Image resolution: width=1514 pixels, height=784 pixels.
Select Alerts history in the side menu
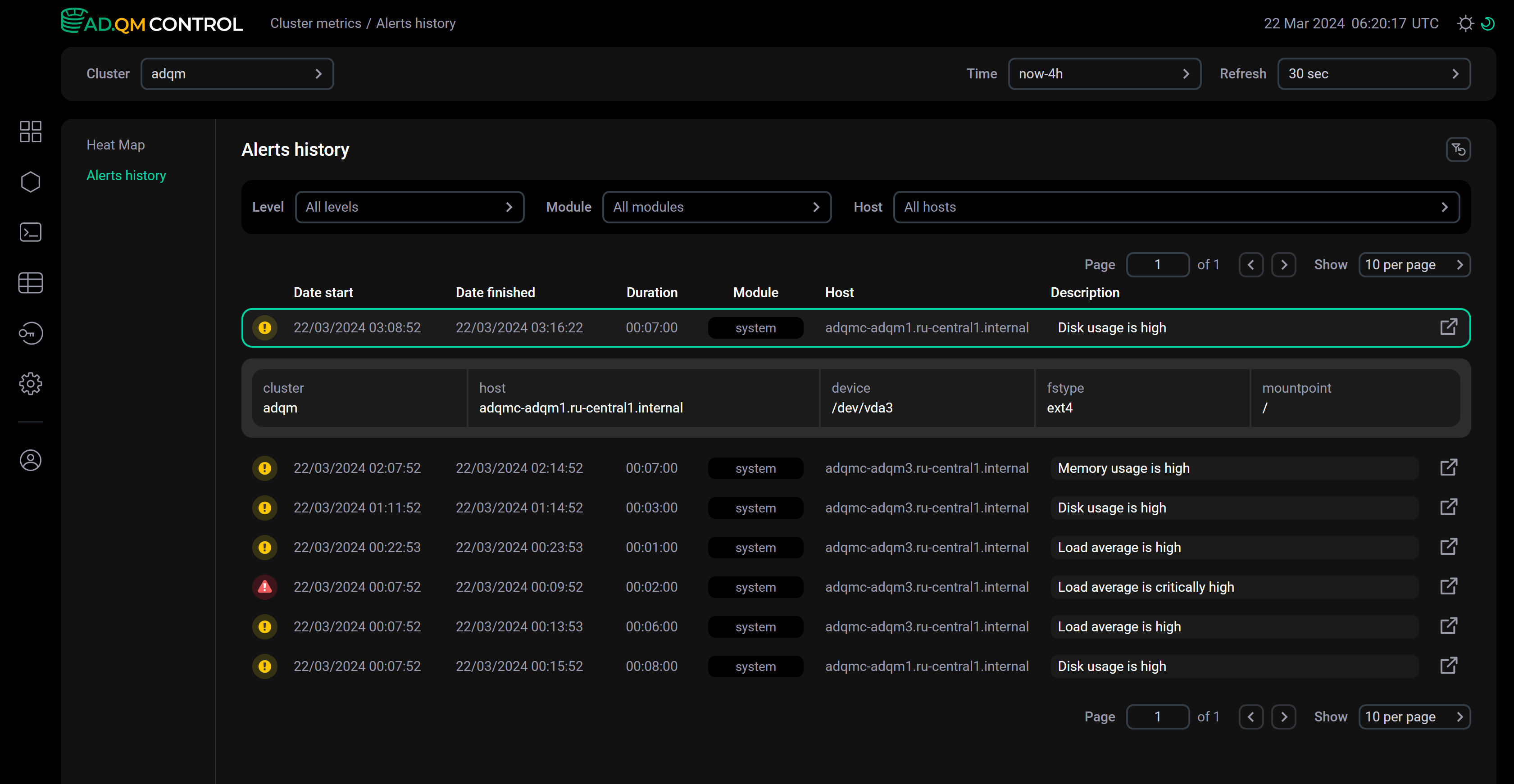coord(126,175)
